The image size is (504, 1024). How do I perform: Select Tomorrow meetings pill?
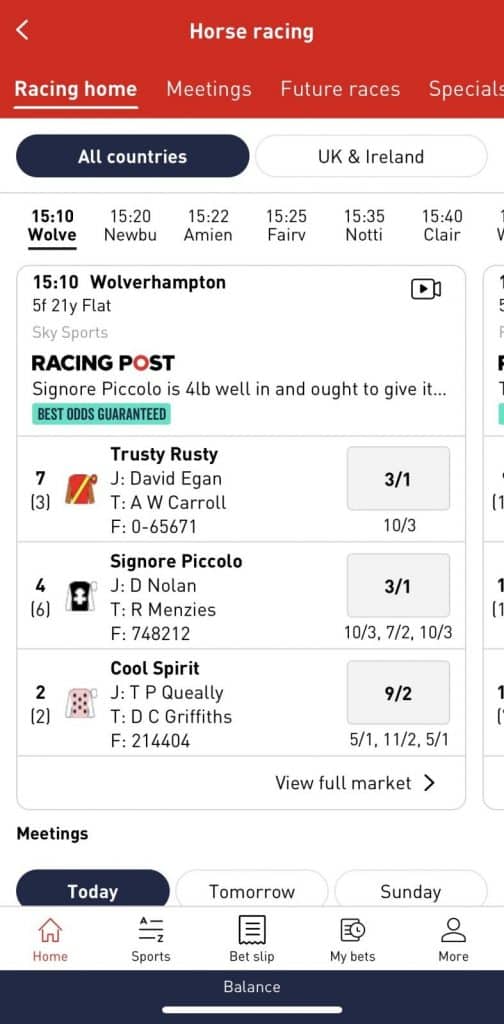[x=251, y=891]
